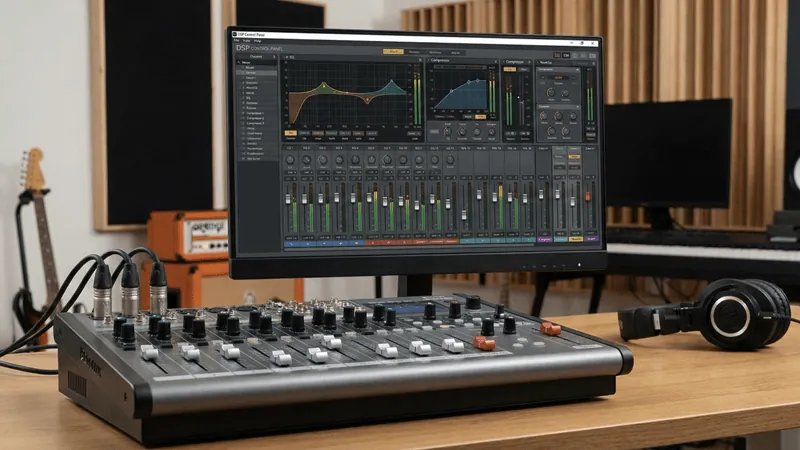Close the rightmost effect panel with its X
Screen dimensions: 800x450
[x=594, y=63]
